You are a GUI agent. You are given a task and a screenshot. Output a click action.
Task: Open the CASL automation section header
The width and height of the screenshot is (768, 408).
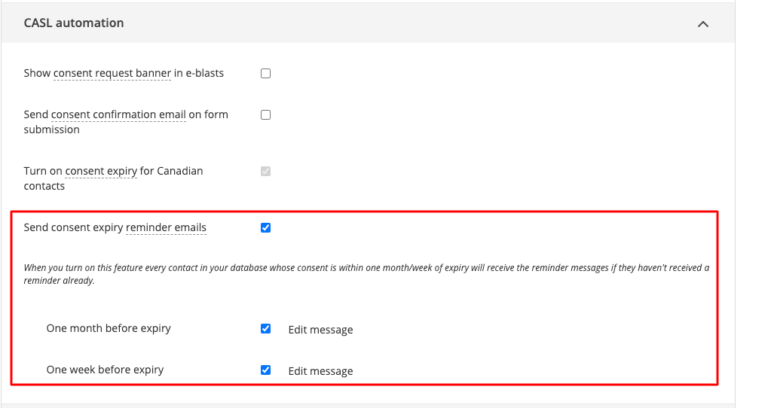click(x=368, y=23)
